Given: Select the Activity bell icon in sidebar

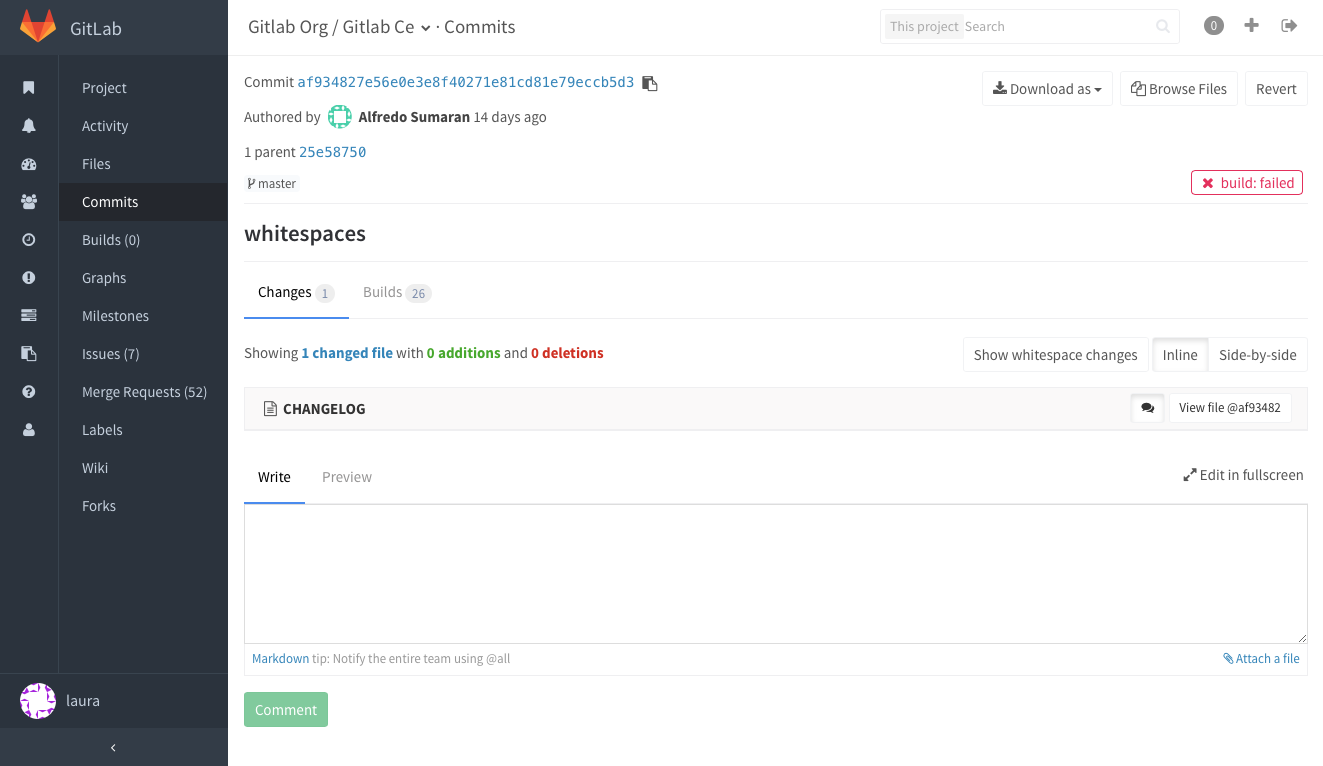Looking at the screenshot, I should [x=29, y=126].
